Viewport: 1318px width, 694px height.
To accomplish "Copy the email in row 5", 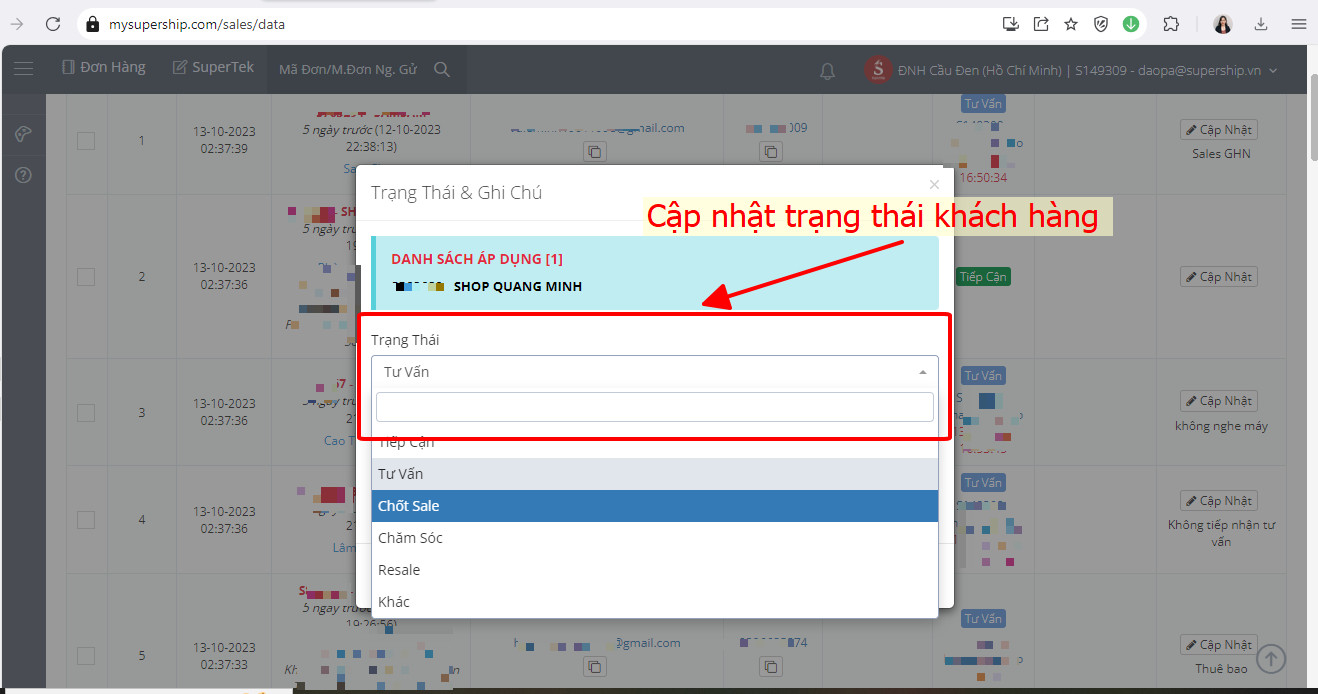I will click(595, 666).
